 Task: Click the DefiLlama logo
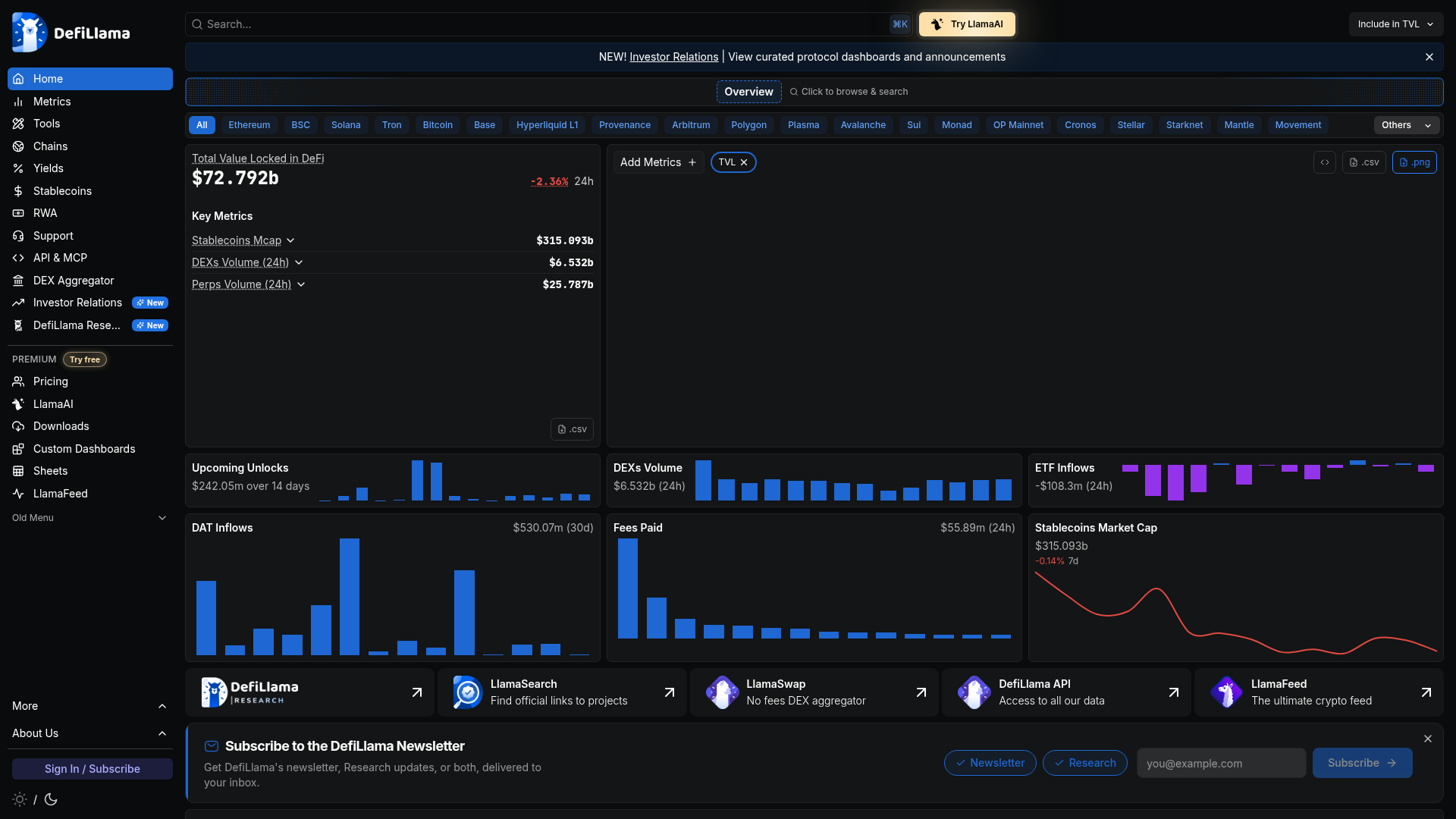pos(71,33)
